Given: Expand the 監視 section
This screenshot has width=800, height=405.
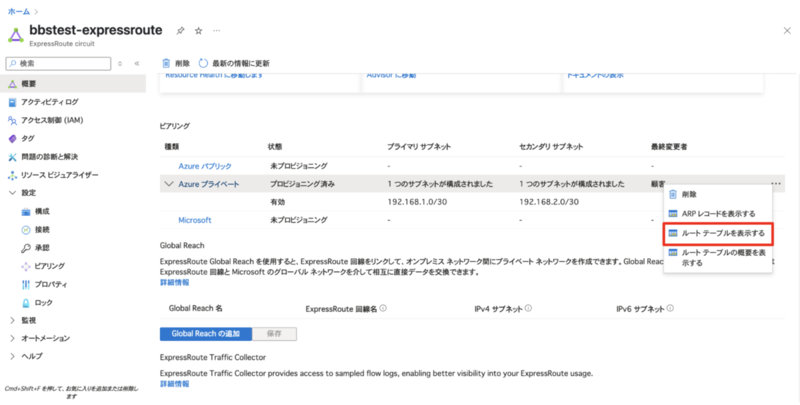Looking at the screenshot, I should [13, 320].
